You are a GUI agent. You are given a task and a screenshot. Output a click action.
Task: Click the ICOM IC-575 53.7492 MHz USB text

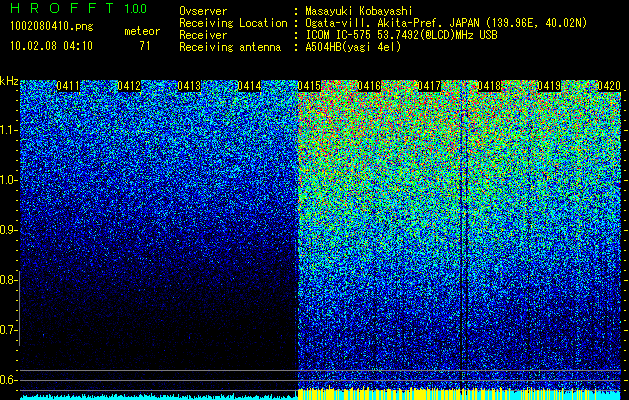(x=401, y=35)
